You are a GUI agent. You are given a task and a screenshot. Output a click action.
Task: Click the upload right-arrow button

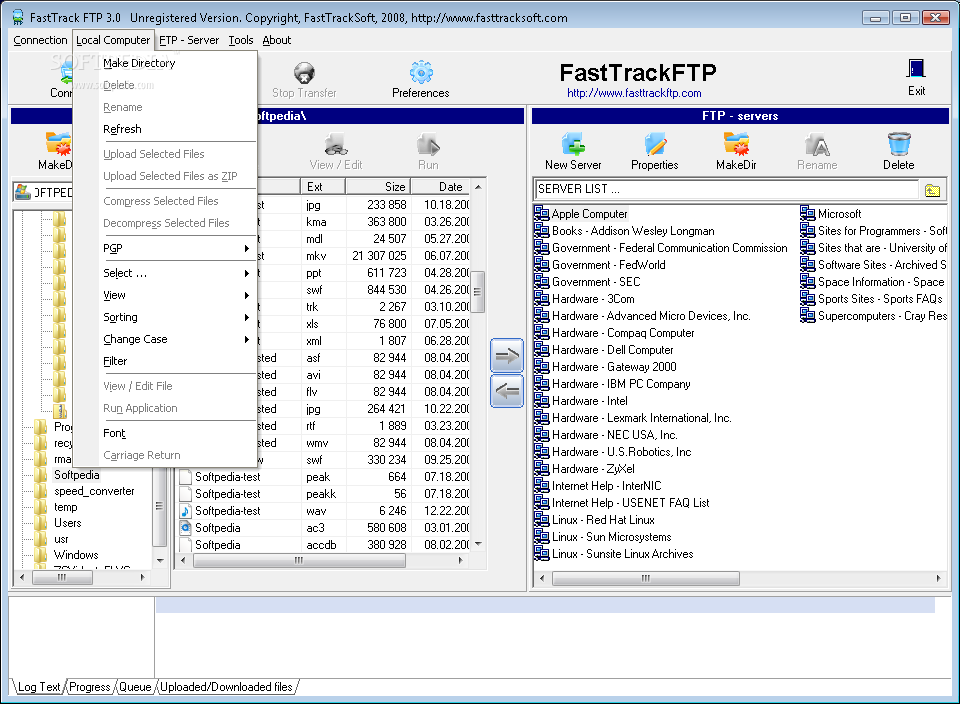click(x=506, y=356)
